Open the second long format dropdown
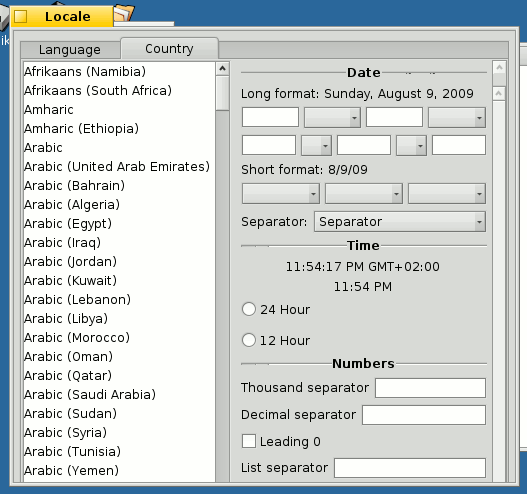Viewport: 527px width, 494px height. tap(456, 118)
